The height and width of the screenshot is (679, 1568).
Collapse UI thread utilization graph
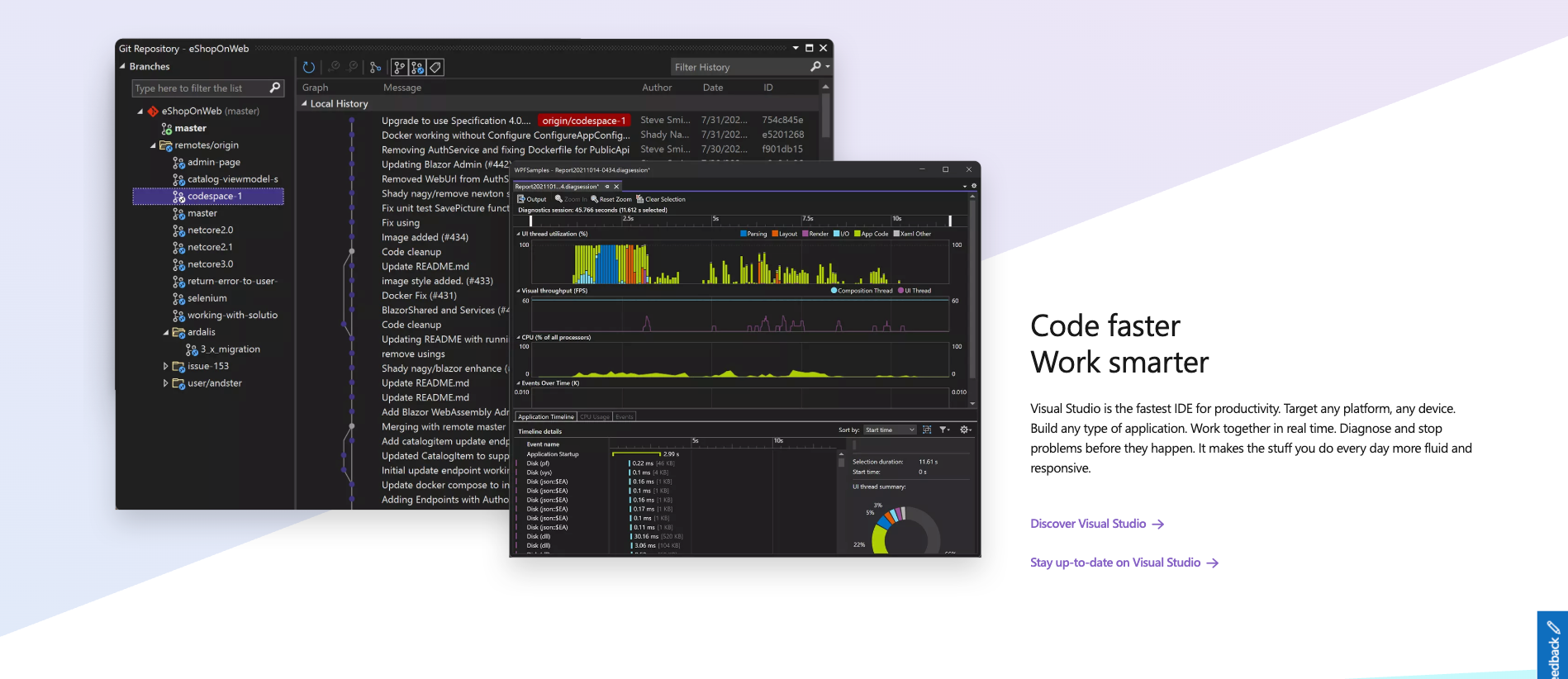518,234
